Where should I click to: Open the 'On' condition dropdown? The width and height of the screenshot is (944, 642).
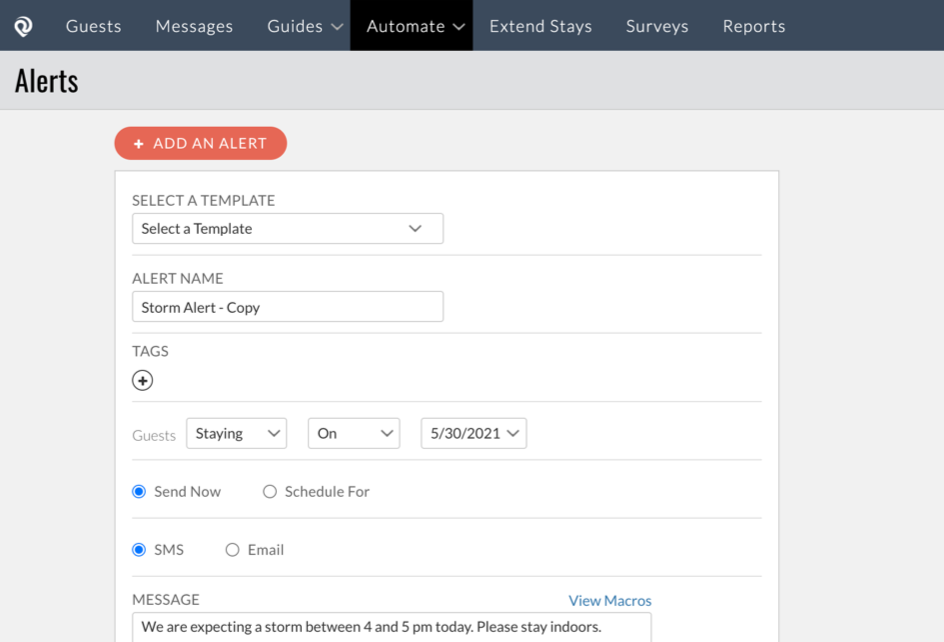pos(353,433)
